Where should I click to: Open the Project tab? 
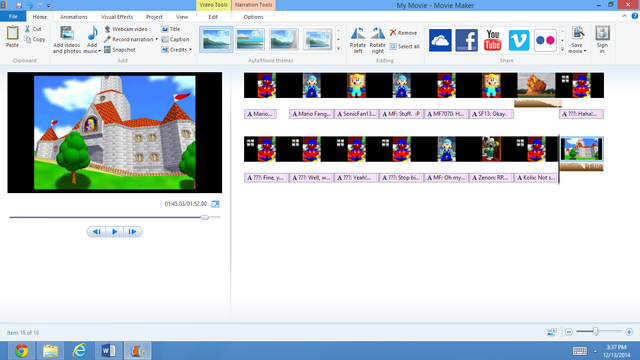tap(154, 17)
